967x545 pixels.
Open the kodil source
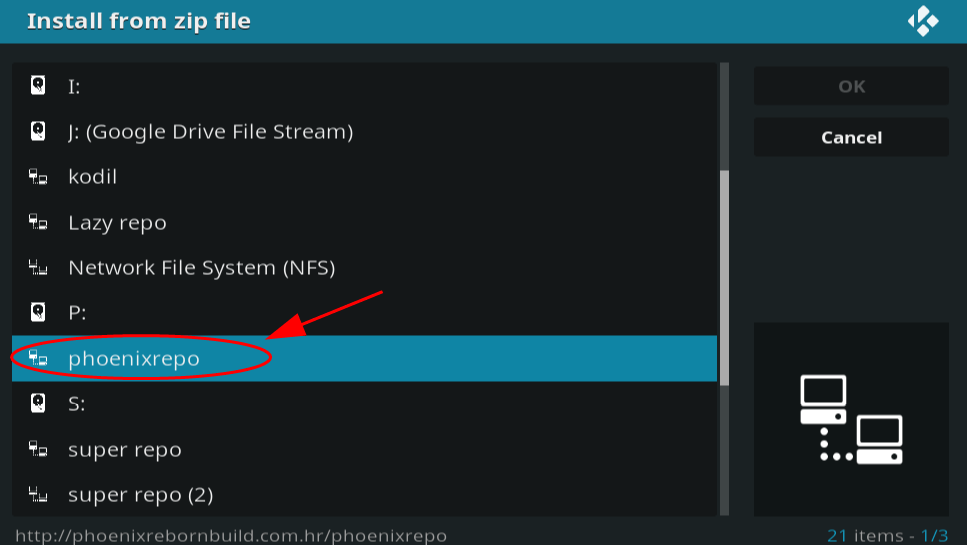(364, 177)
